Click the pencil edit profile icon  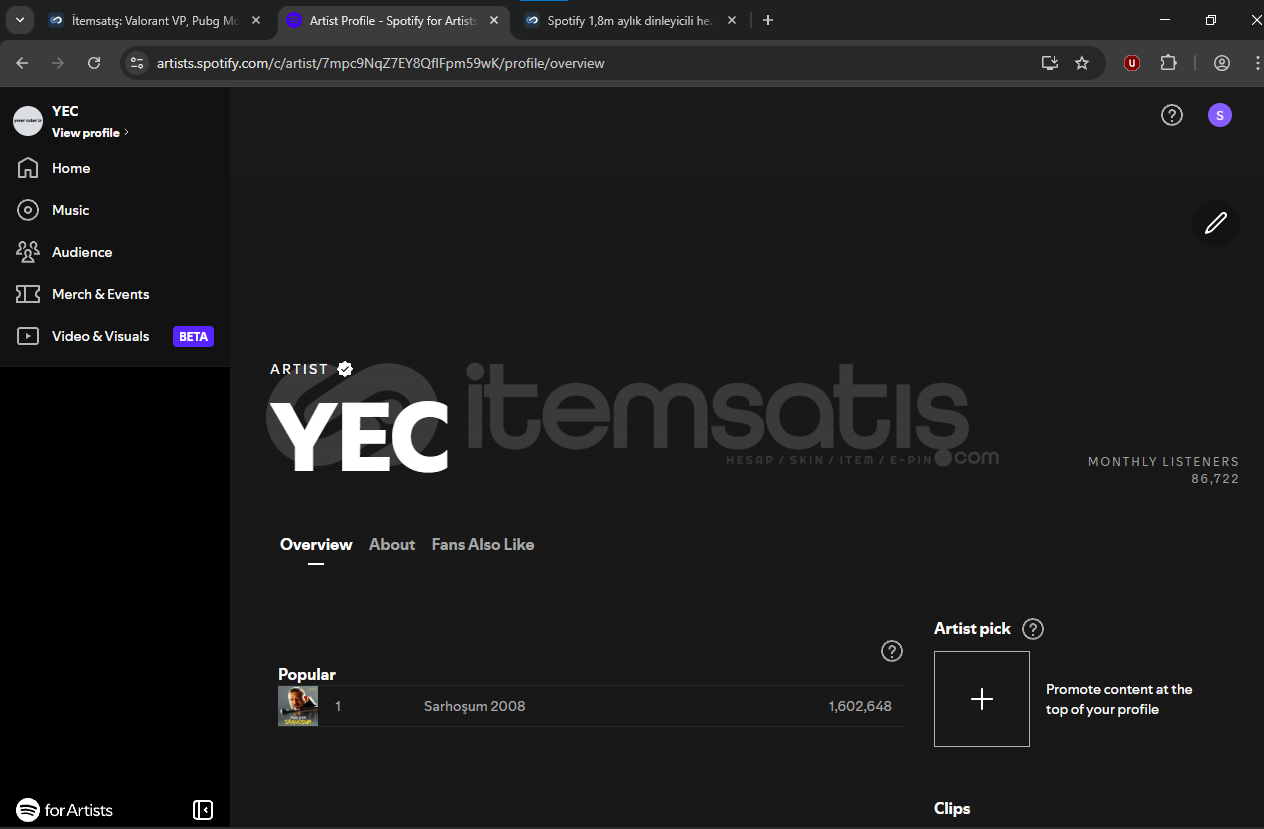(x=1215, y=223)
